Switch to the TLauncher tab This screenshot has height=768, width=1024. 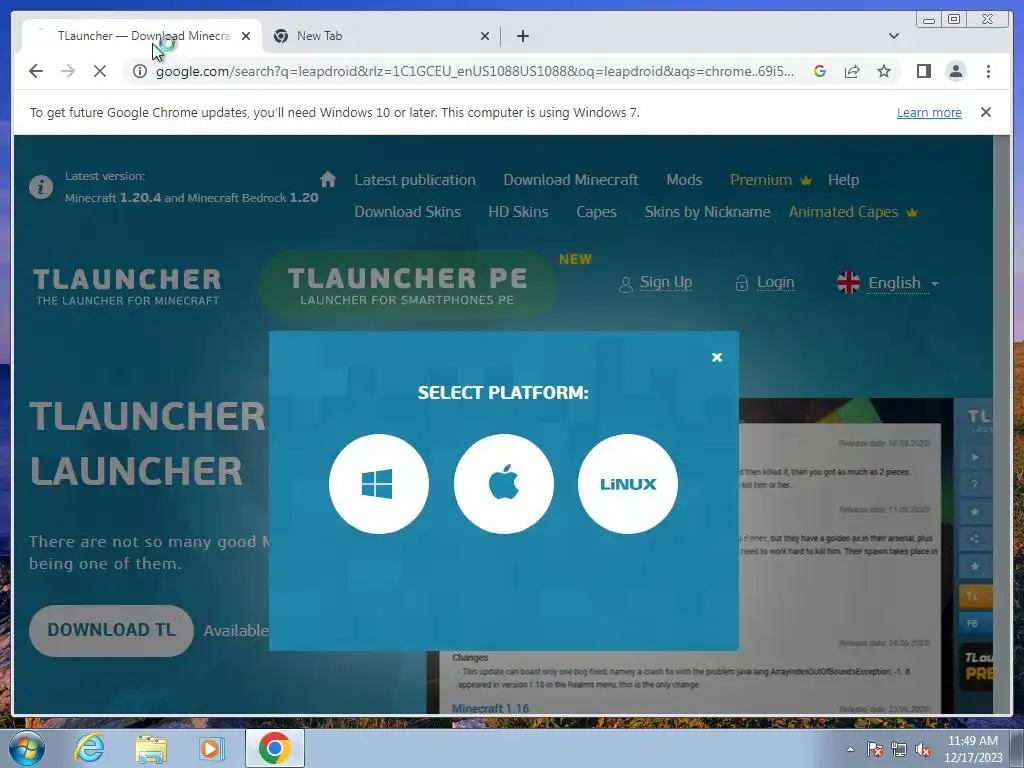click(142, 36)
